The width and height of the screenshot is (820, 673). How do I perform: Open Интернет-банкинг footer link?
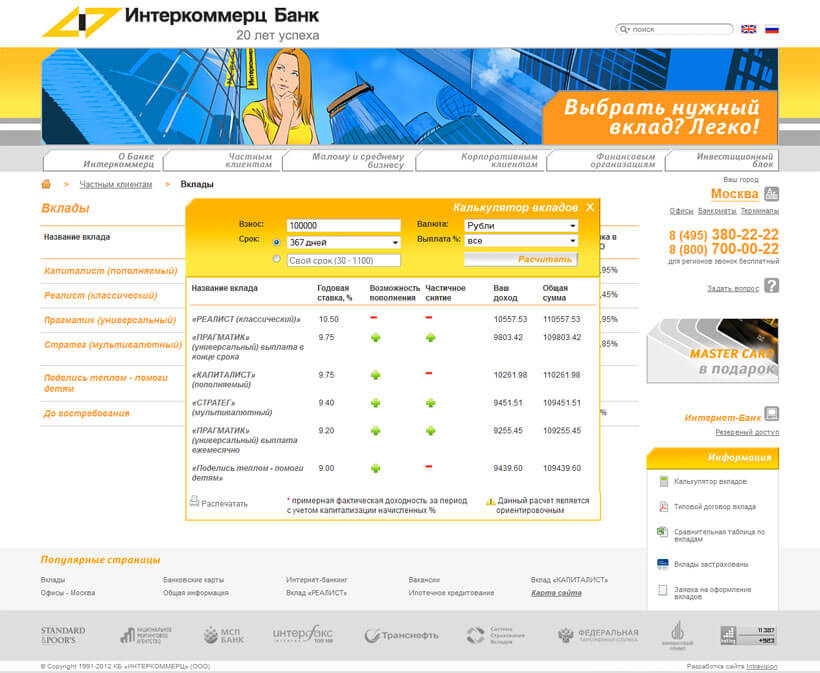pos(316,580)
